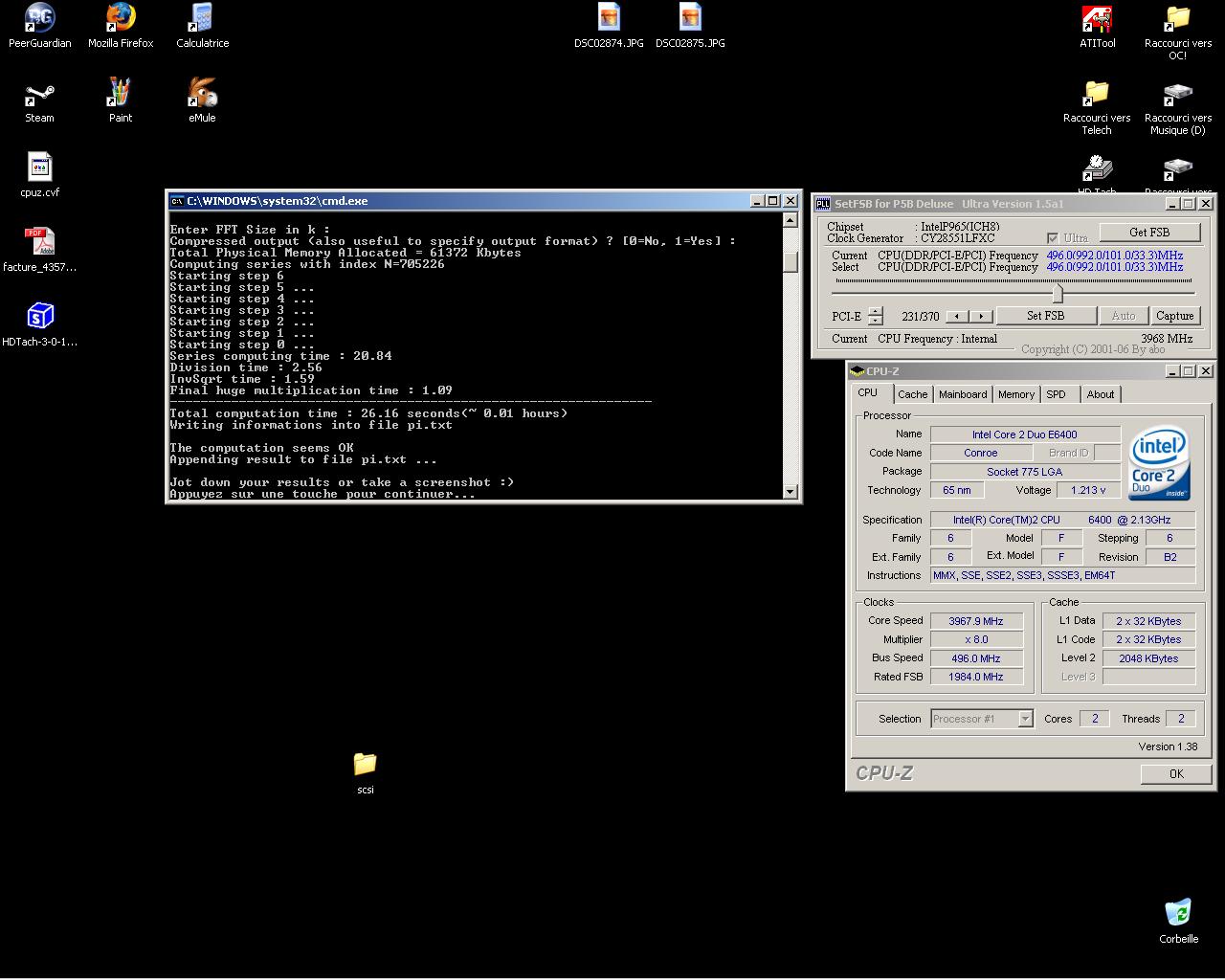Click the SetFSB title bar PLL icon

point(822,204)
